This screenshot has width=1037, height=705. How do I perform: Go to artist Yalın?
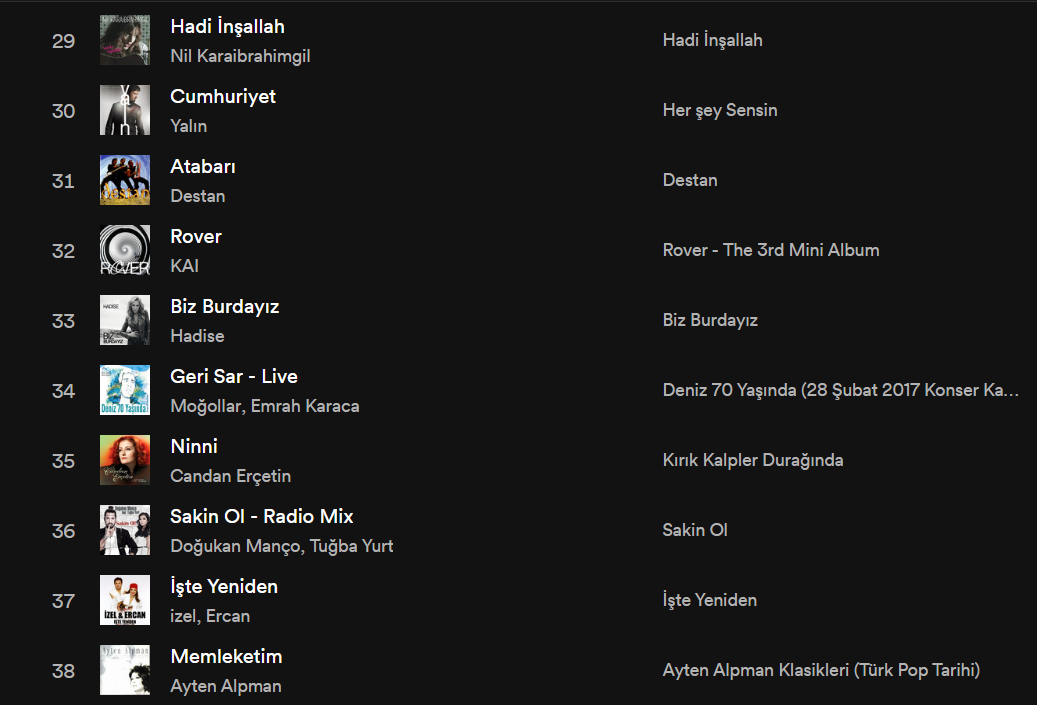click(188, 126)
